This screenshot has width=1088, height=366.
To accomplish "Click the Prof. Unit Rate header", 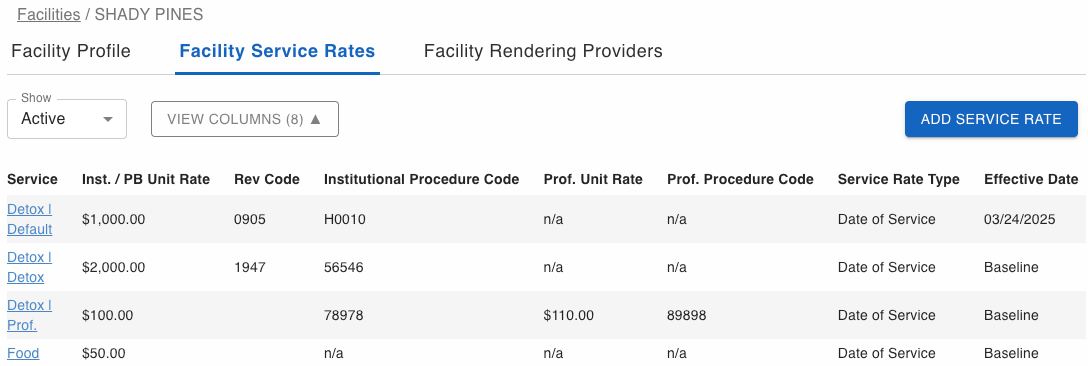I will 593,179.
